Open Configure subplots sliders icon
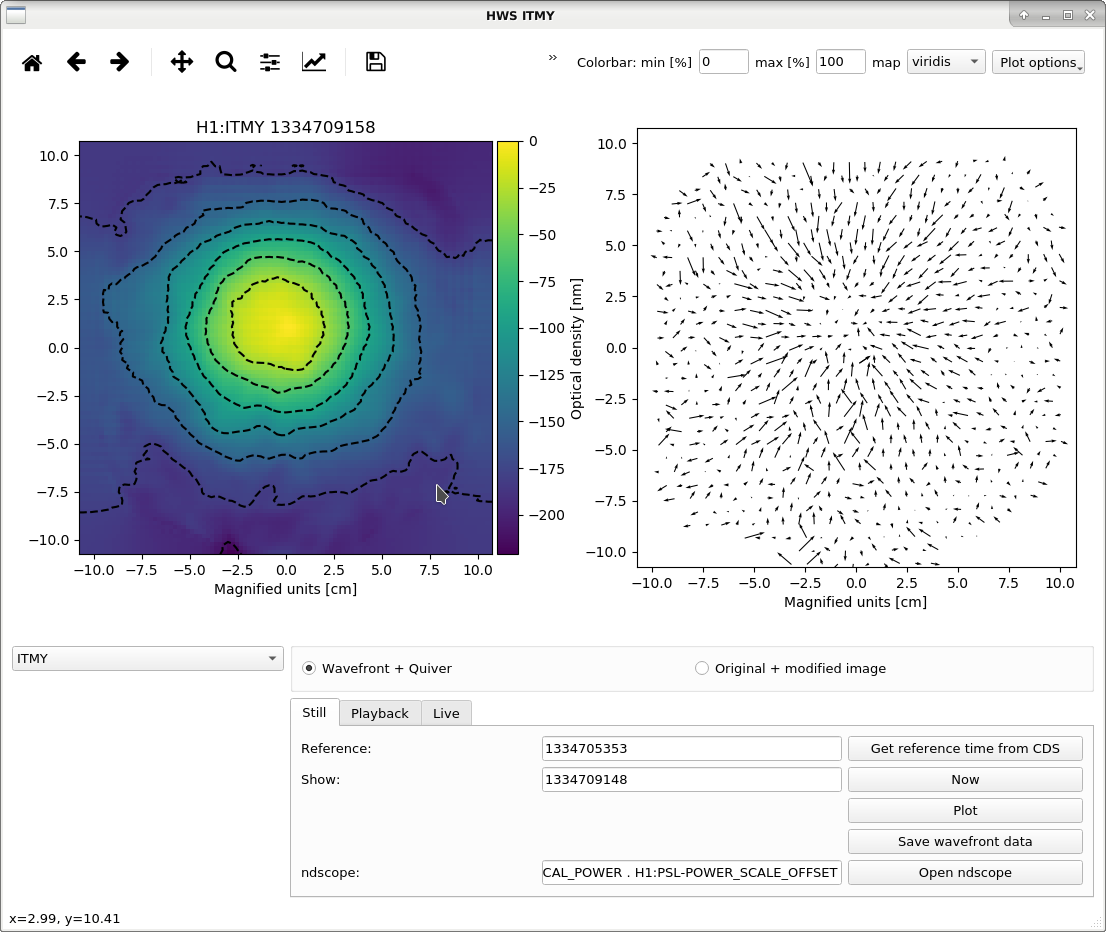Viewport: 1106px width, 932px height. click(269, 62)
